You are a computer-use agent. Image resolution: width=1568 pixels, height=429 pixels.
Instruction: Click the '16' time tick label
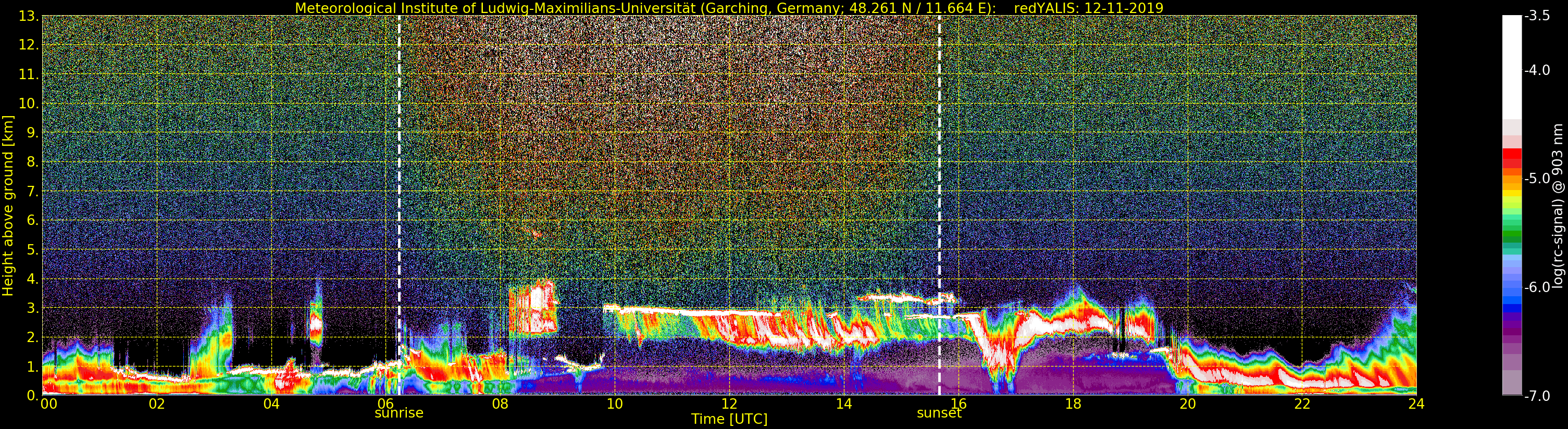(958, 404)
